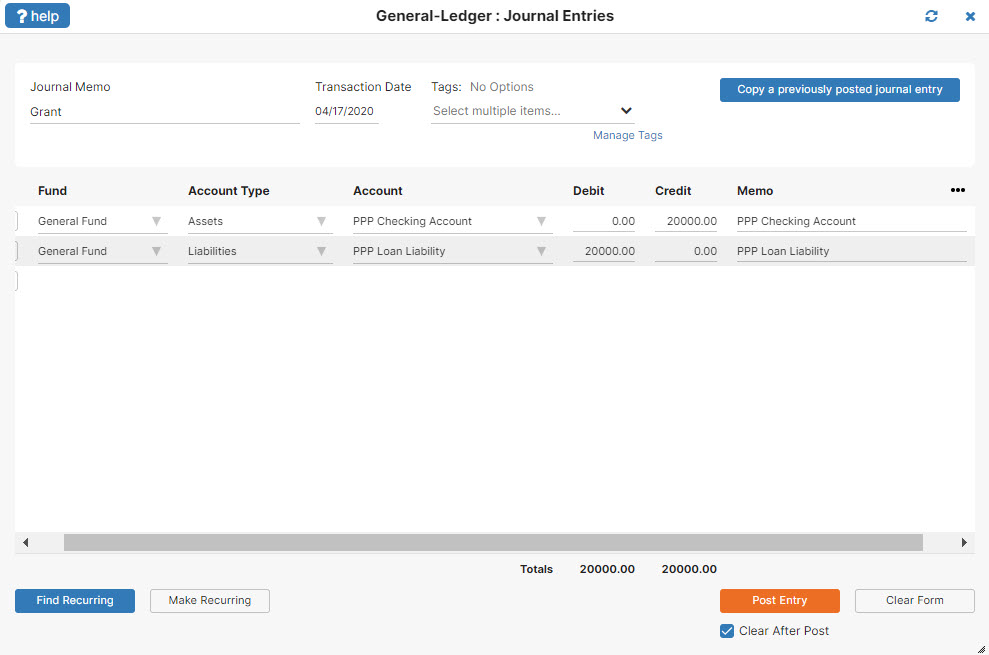Click the Totals debit value 20000.00
Image resolution: width=989 pixels, height=655 pixels.
(607, 569)
